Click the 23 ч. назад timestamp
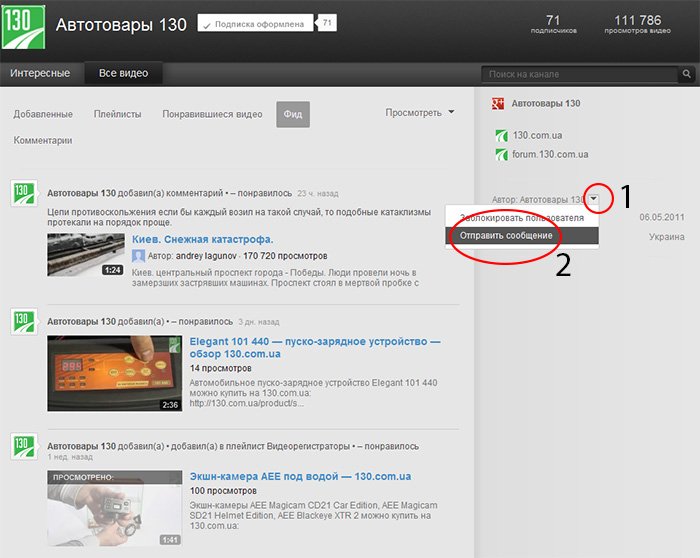 point(318,194)
